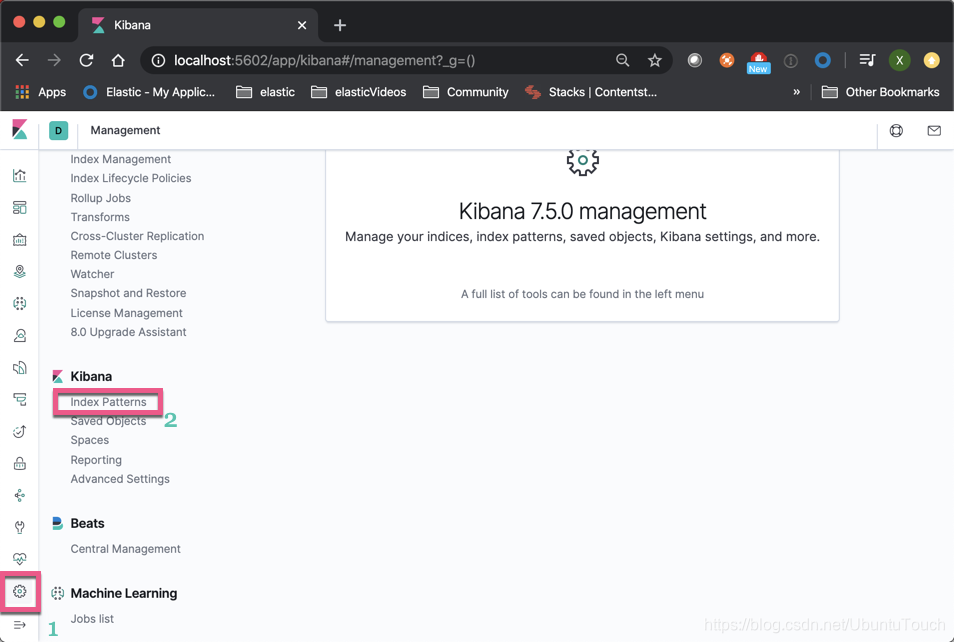Open the newsfeed envelope icon
This screenshot has width=954, height=643.
tap(933, 130)
